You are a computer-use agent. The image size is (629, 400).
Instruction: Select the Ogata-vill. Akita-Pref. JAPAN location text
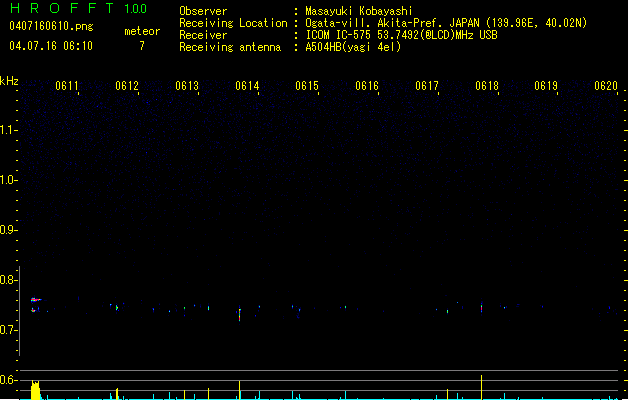446,23
